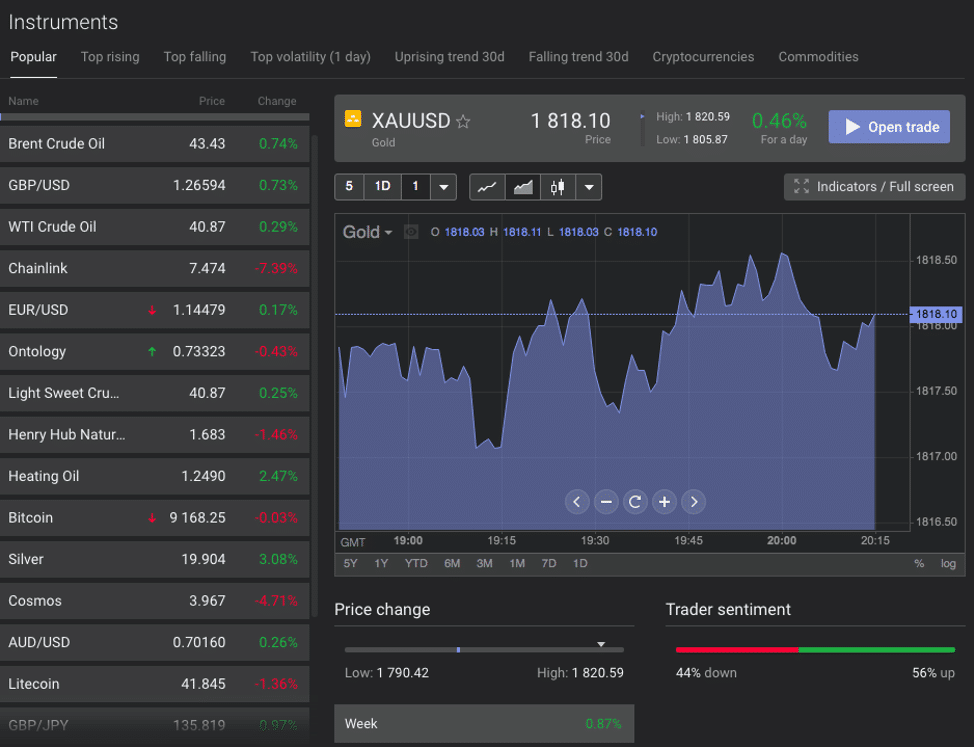Select the area chart type icon

coord(522,187)
